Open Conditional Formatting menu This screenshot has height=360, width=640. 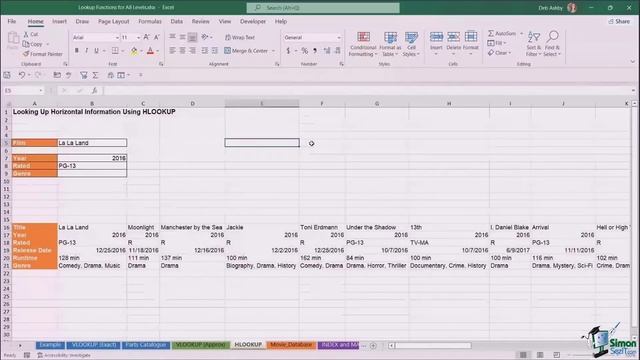click(363, 44)
